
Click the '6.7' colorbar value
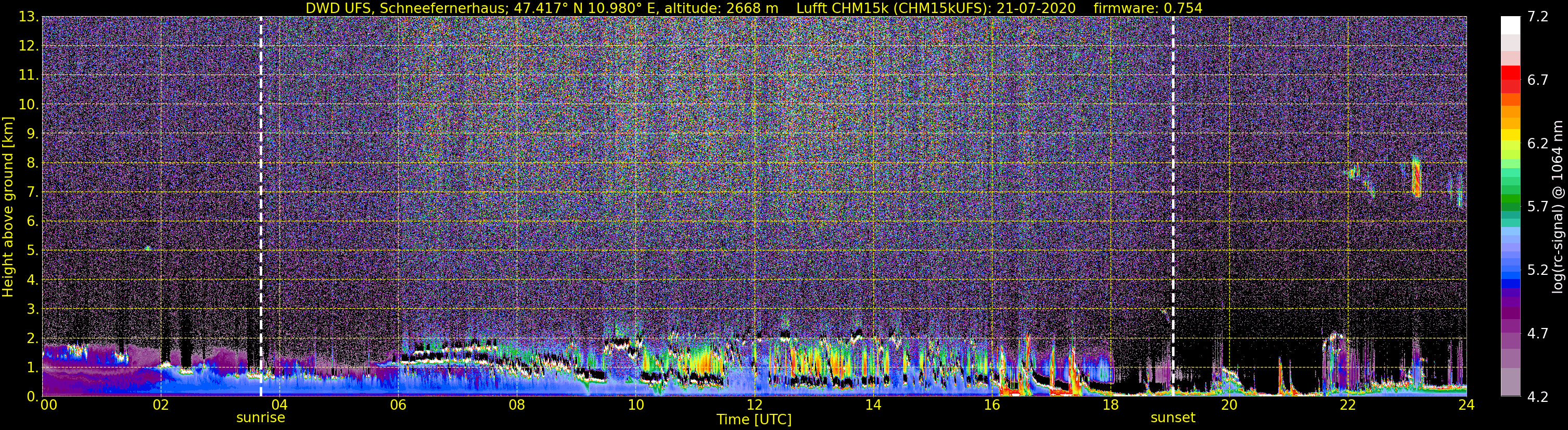pyautogui.click(x=1538, y=80)
